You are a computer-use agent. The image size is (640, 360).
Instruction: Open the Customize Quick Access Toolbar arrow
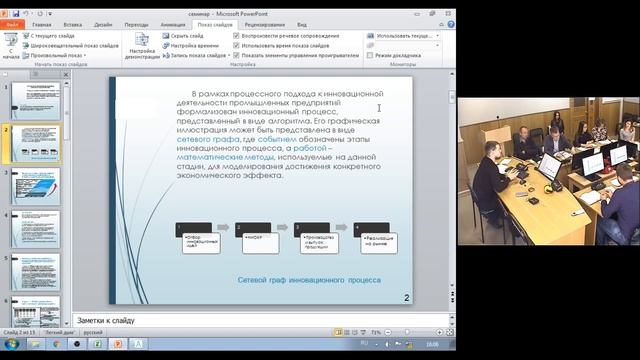pyautogui.click(x=50, y=14)
